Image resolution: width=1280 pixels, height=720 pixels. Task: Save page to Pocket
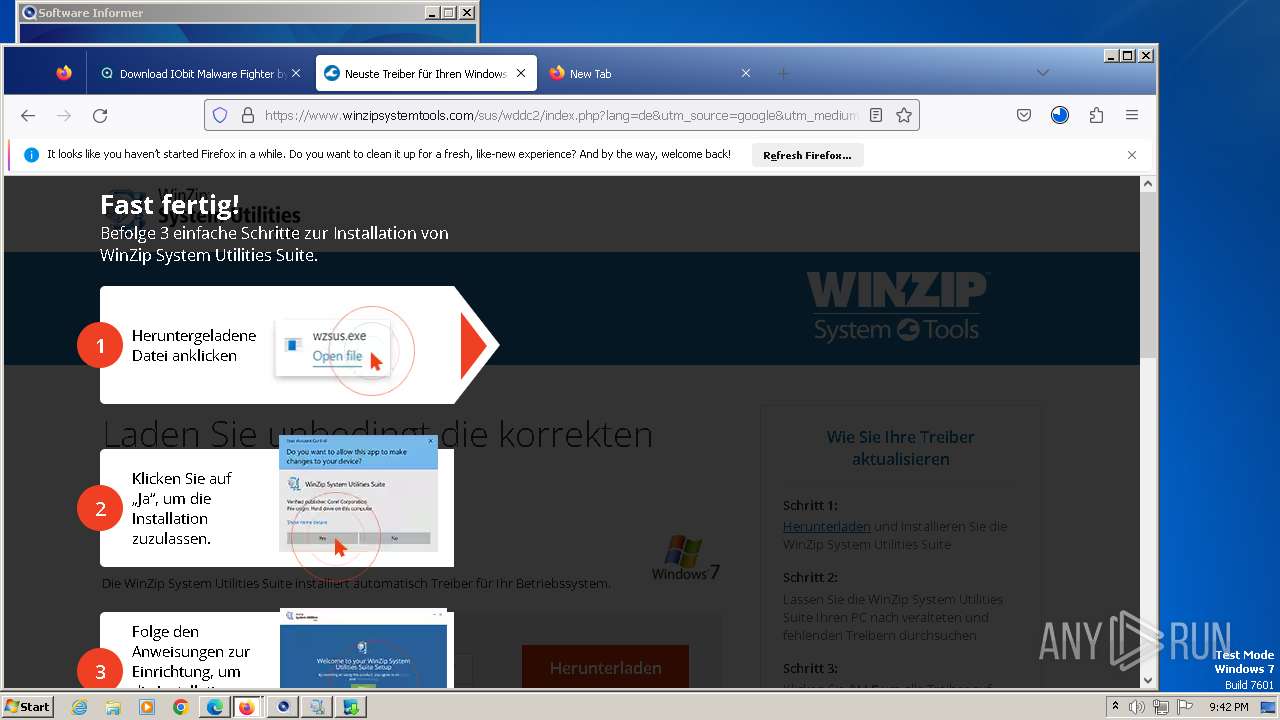[1024, 115]
